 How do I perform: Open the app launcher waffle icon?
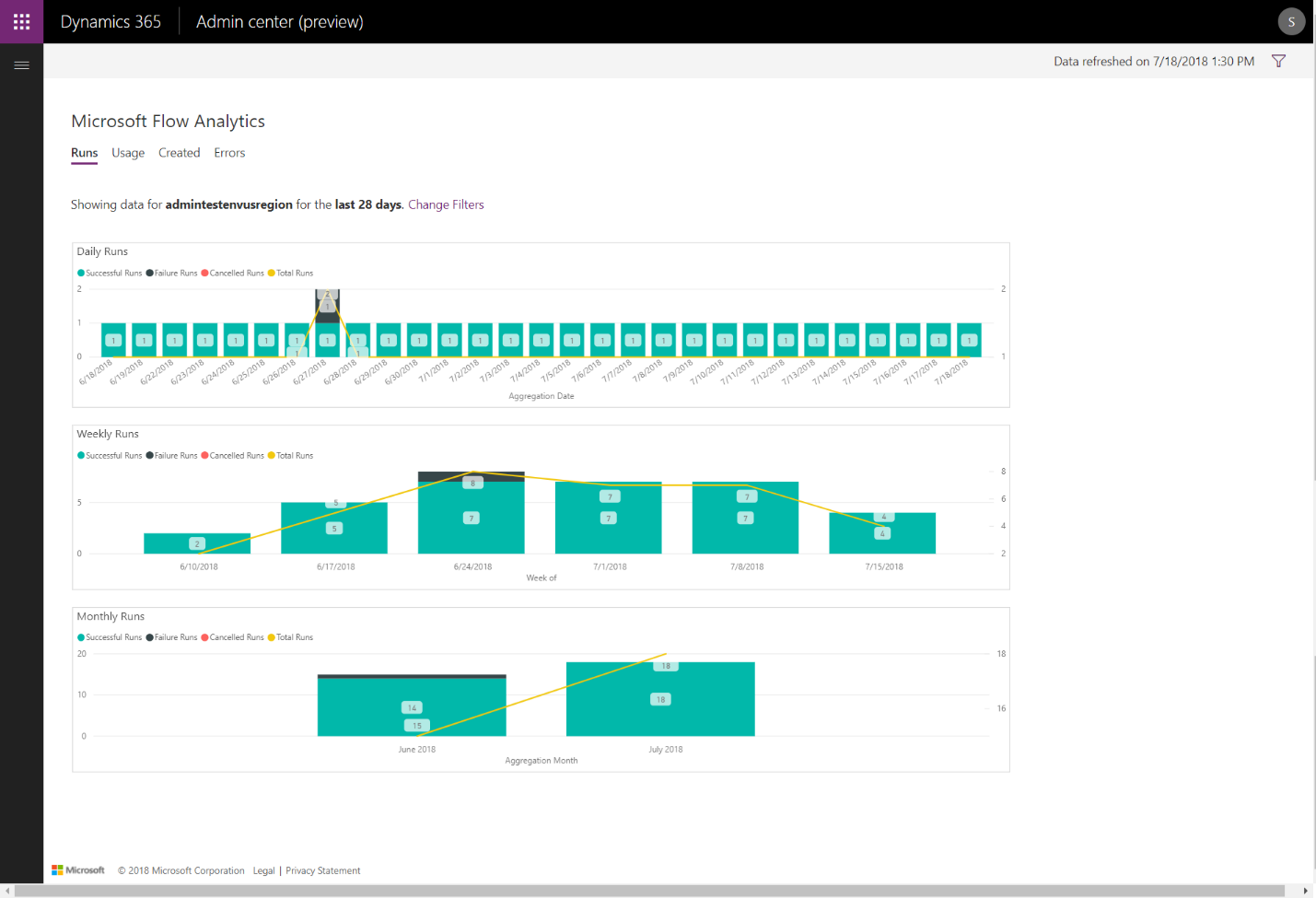click(21, 21)
